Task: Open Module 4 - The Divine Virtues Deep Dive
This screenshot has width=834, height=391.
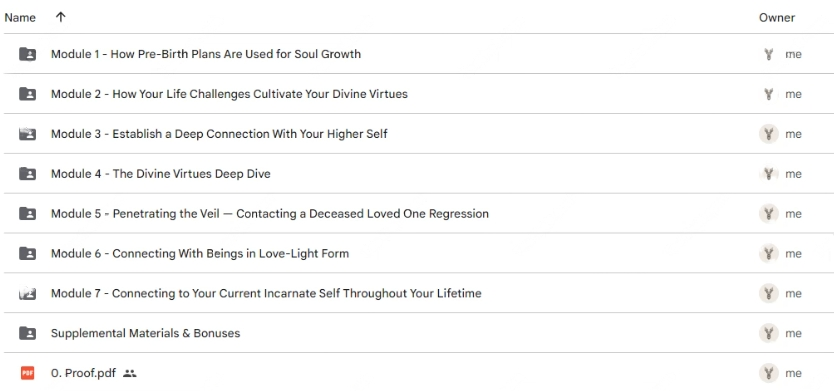Action: pos(161,174)
